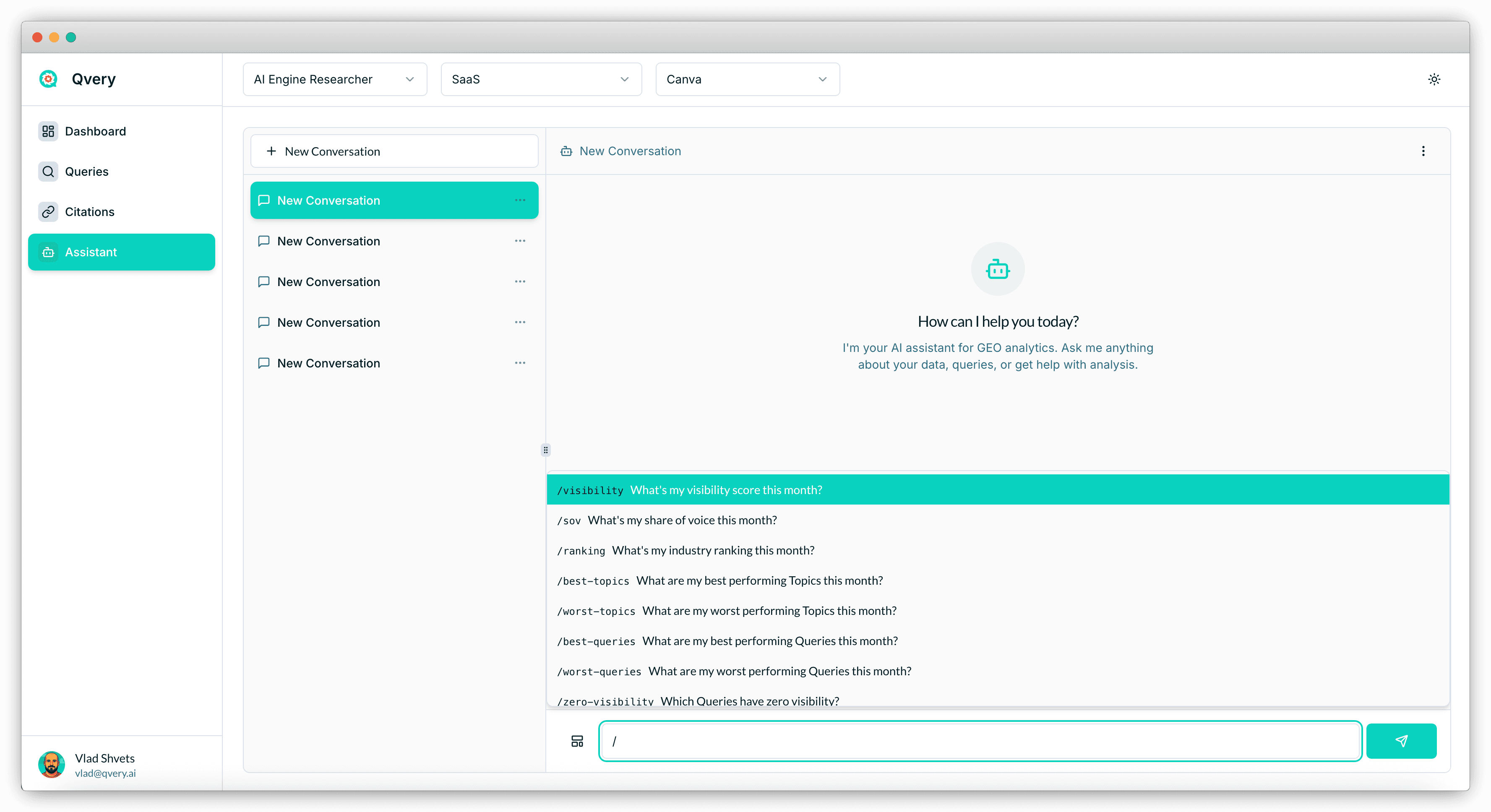Open the vertical three-dot conversation menu
This screenshot has width=1491, height=812.
pos(1423,151)
